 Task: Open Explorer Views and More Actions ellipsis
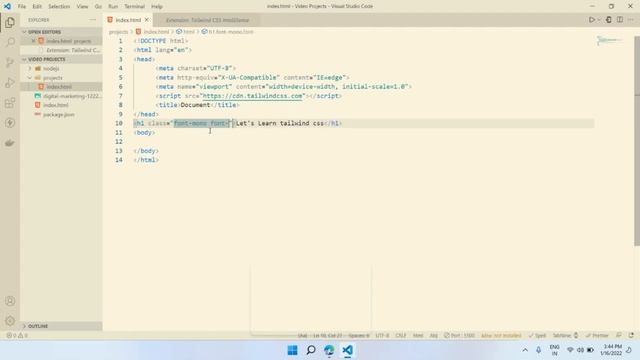93,20
